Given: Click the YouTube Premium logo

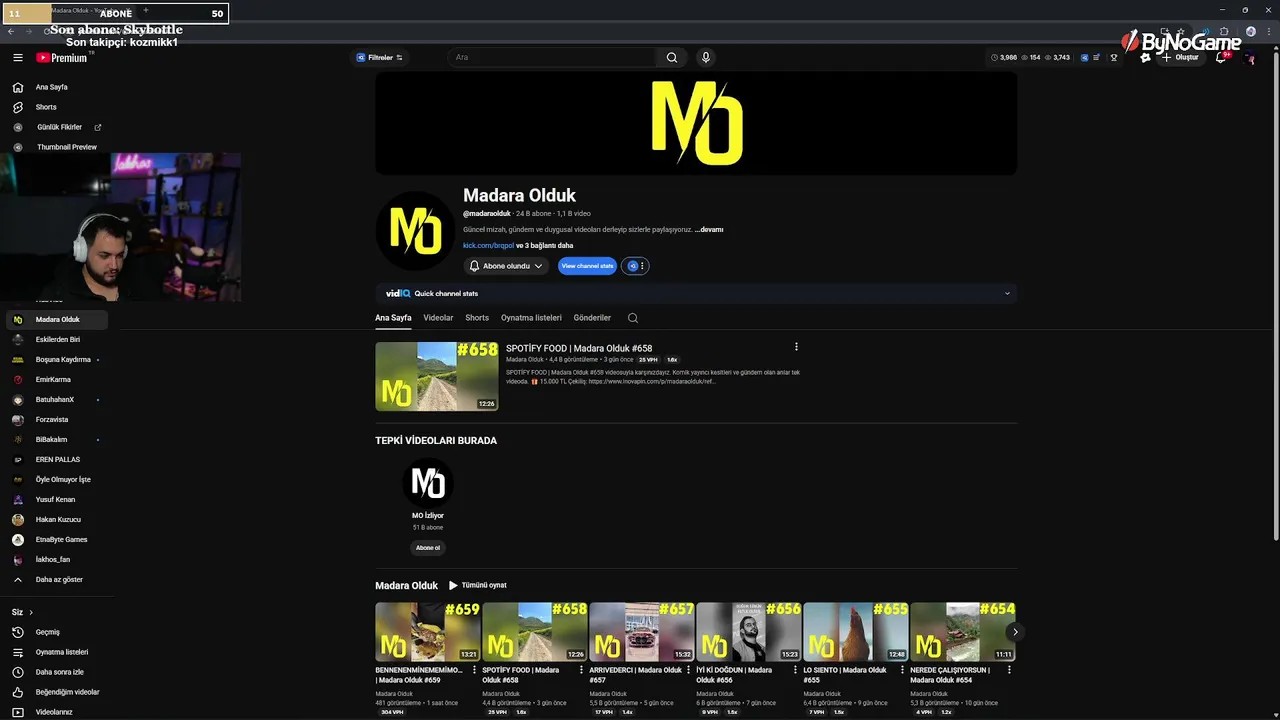Looking at the screenshot, I should point(62,58).
